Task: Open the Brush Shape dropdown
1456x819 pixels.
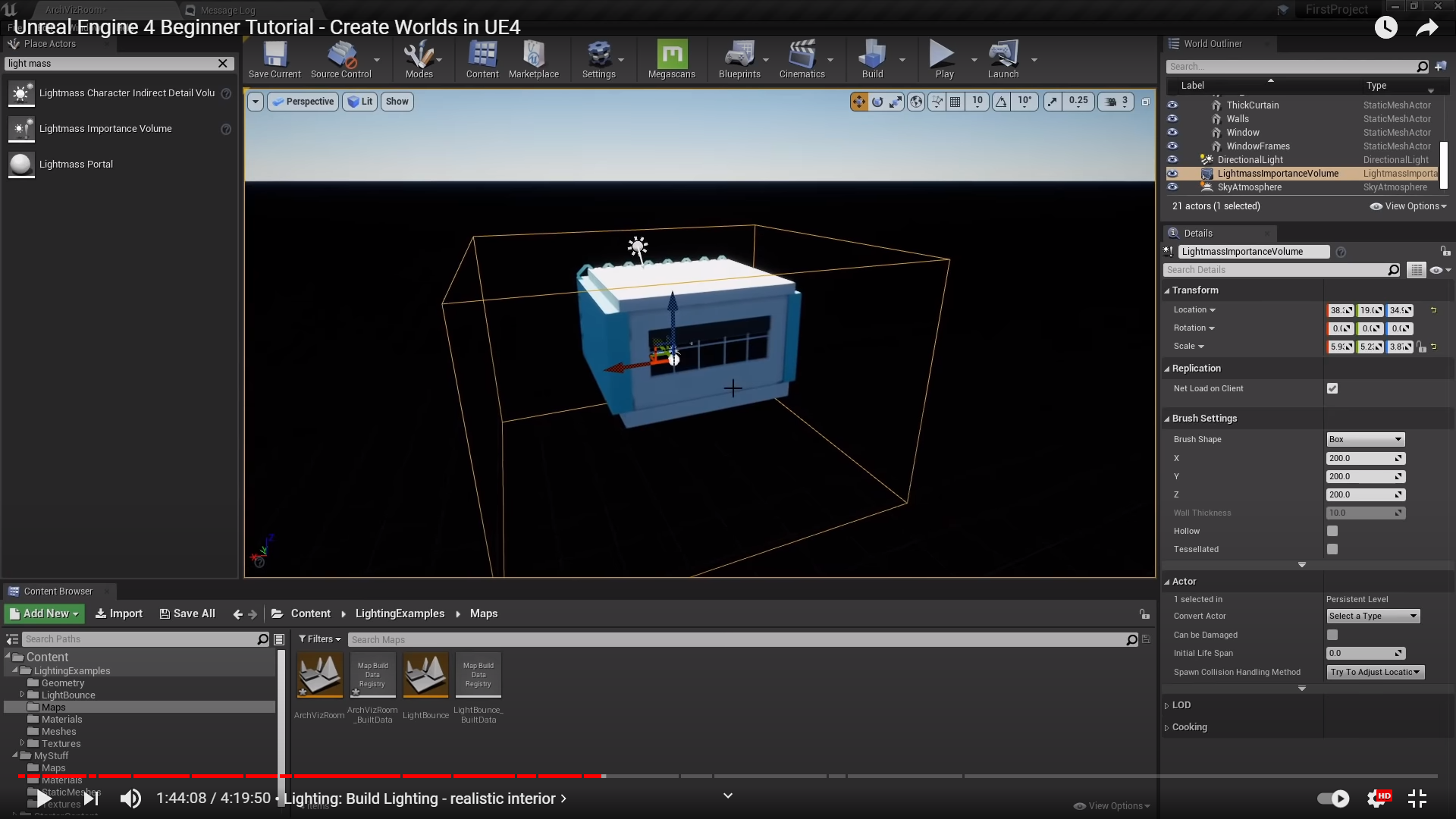Action: 1365,439
